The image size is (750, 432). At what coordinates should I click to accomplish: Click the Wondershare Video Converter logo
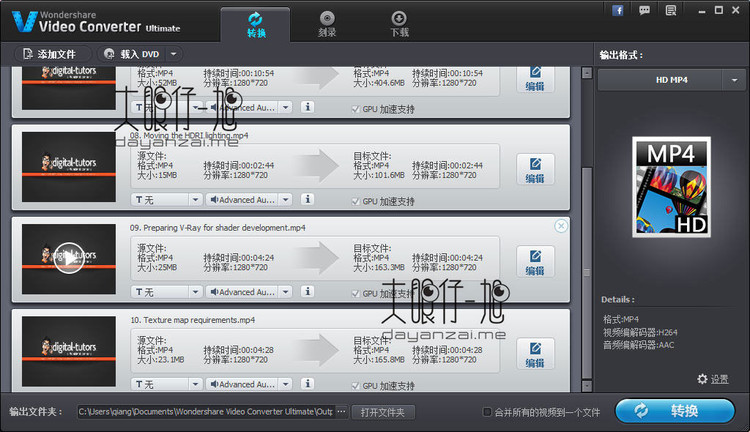tap(97, 22)
